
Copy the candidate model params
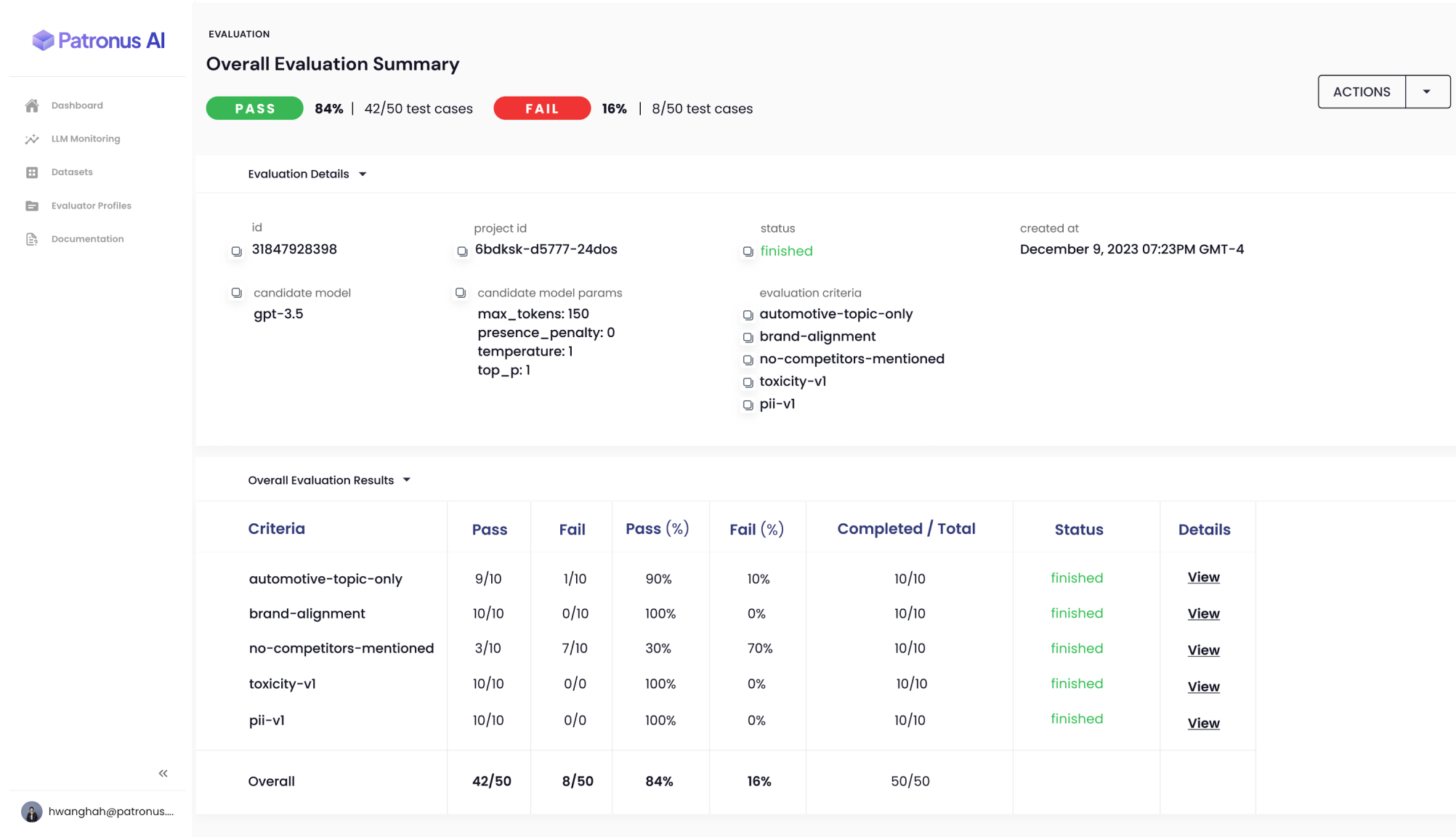pyautogui.click(x=461, y=293)
